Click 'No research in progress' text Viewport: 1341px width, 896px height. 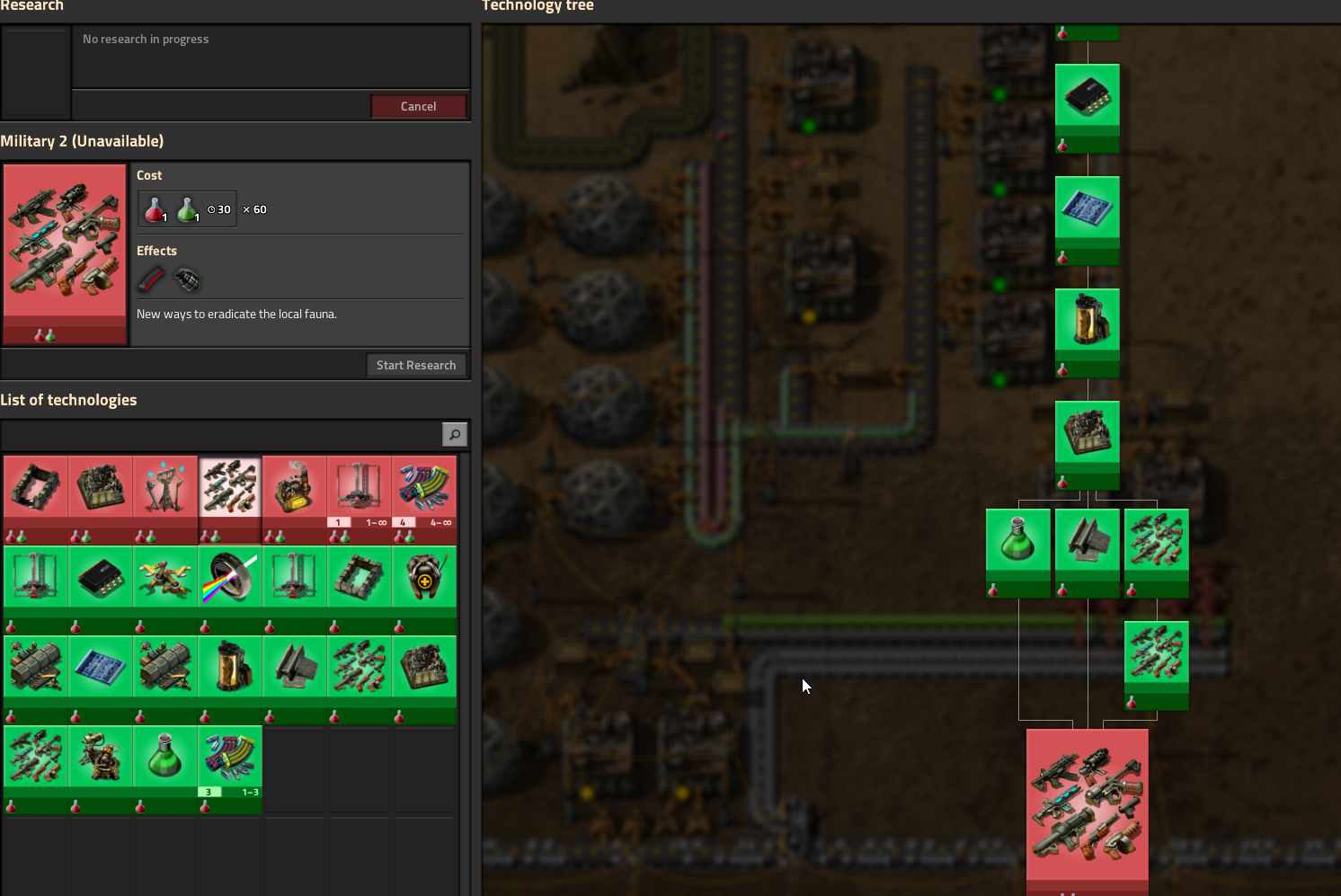[x=146, y=39]
